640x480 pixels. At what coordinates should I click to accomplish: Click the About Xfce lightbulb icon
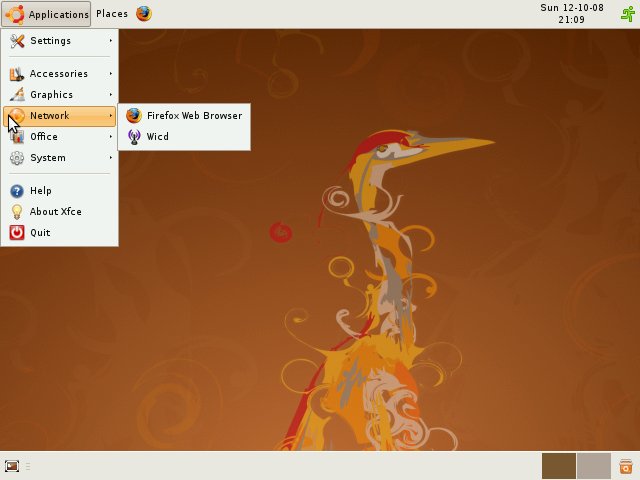click(x=17, y=212)
